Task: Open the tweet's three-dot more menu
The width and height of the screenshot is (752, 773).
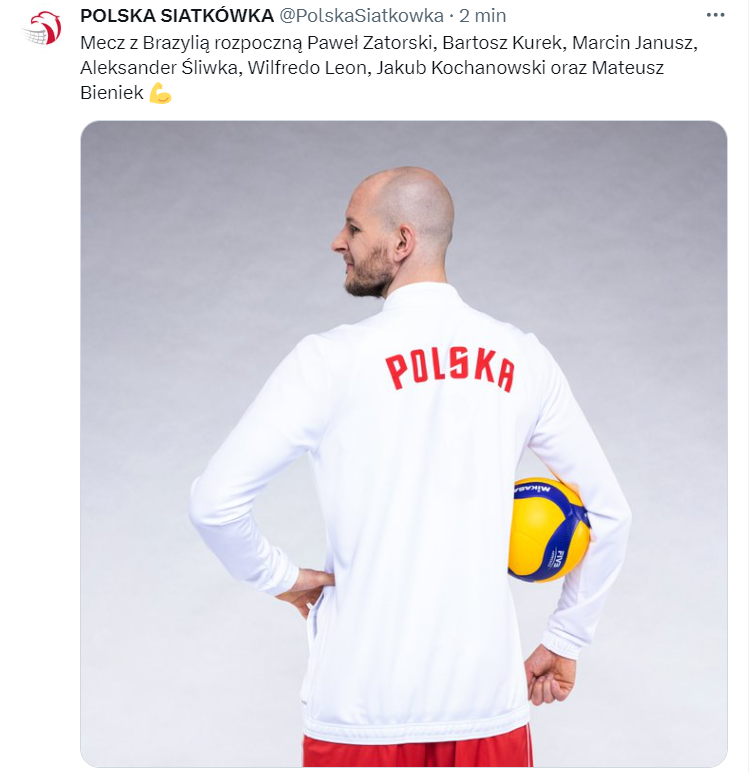Action: pyautogui.click(x=715, y=15)
